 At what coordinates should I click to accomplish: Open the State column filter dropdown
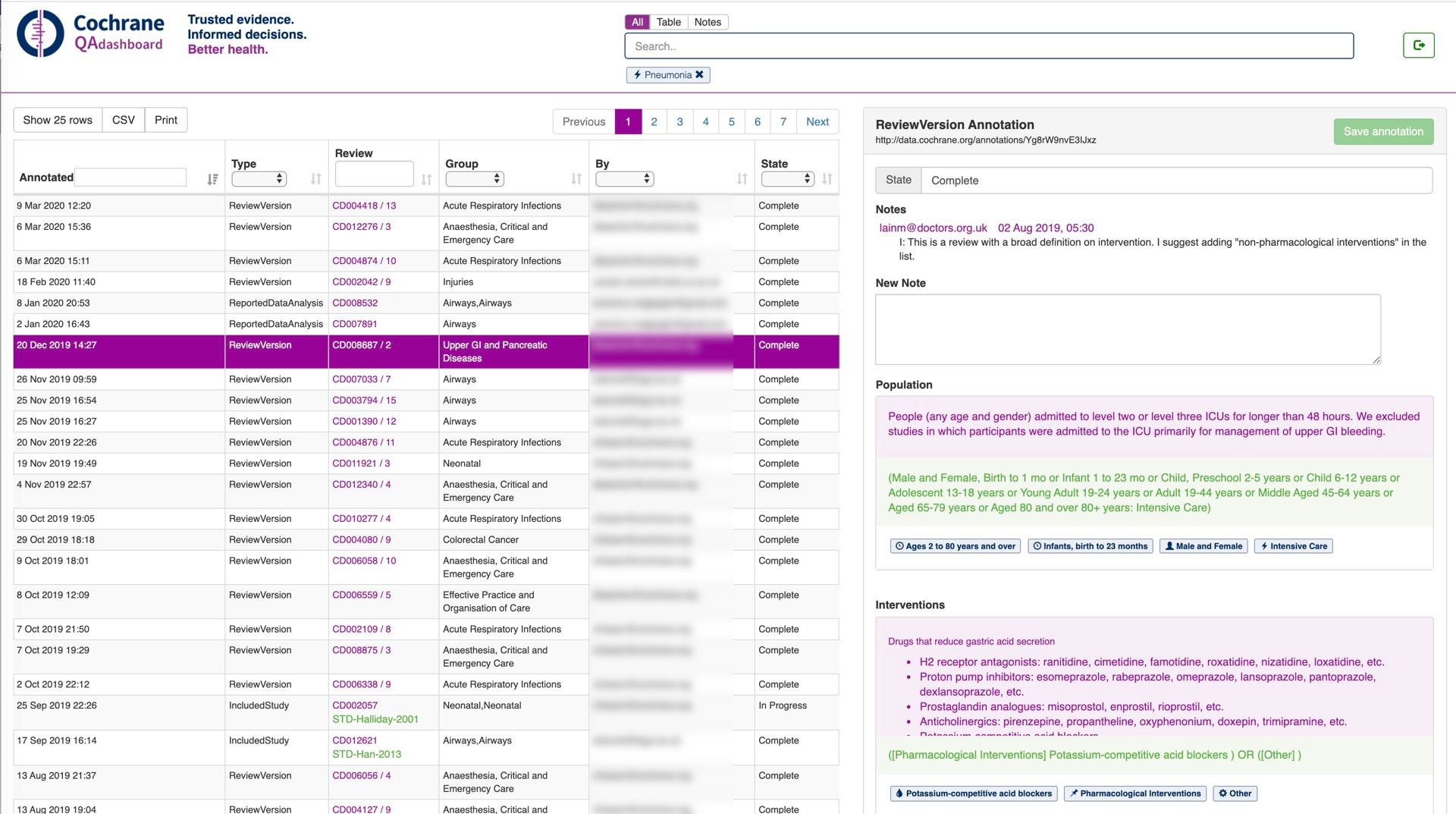[x=787, y=179]
